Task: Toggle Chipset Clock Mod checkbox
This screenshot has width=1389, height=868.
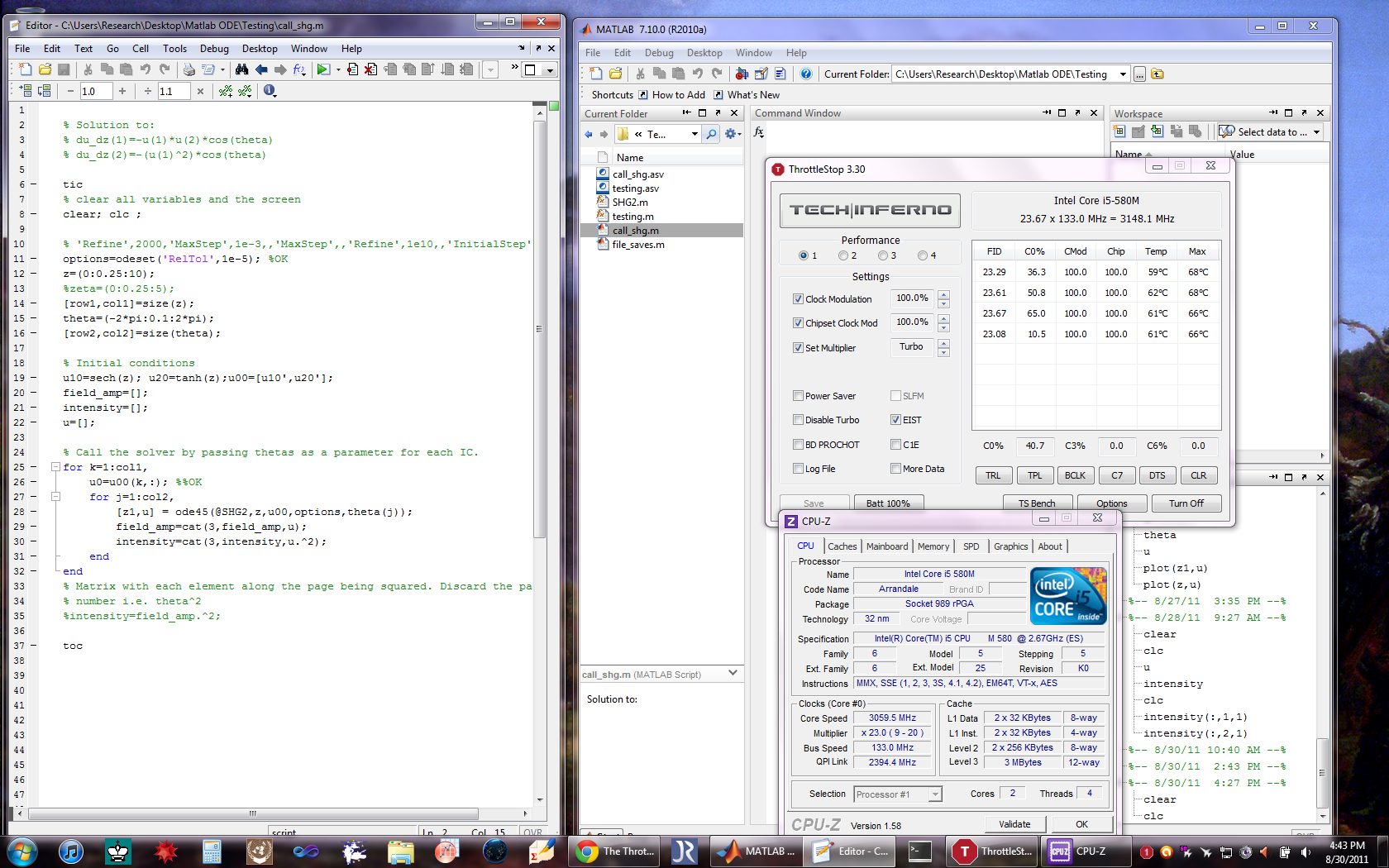Action: (x=798, y=323)
